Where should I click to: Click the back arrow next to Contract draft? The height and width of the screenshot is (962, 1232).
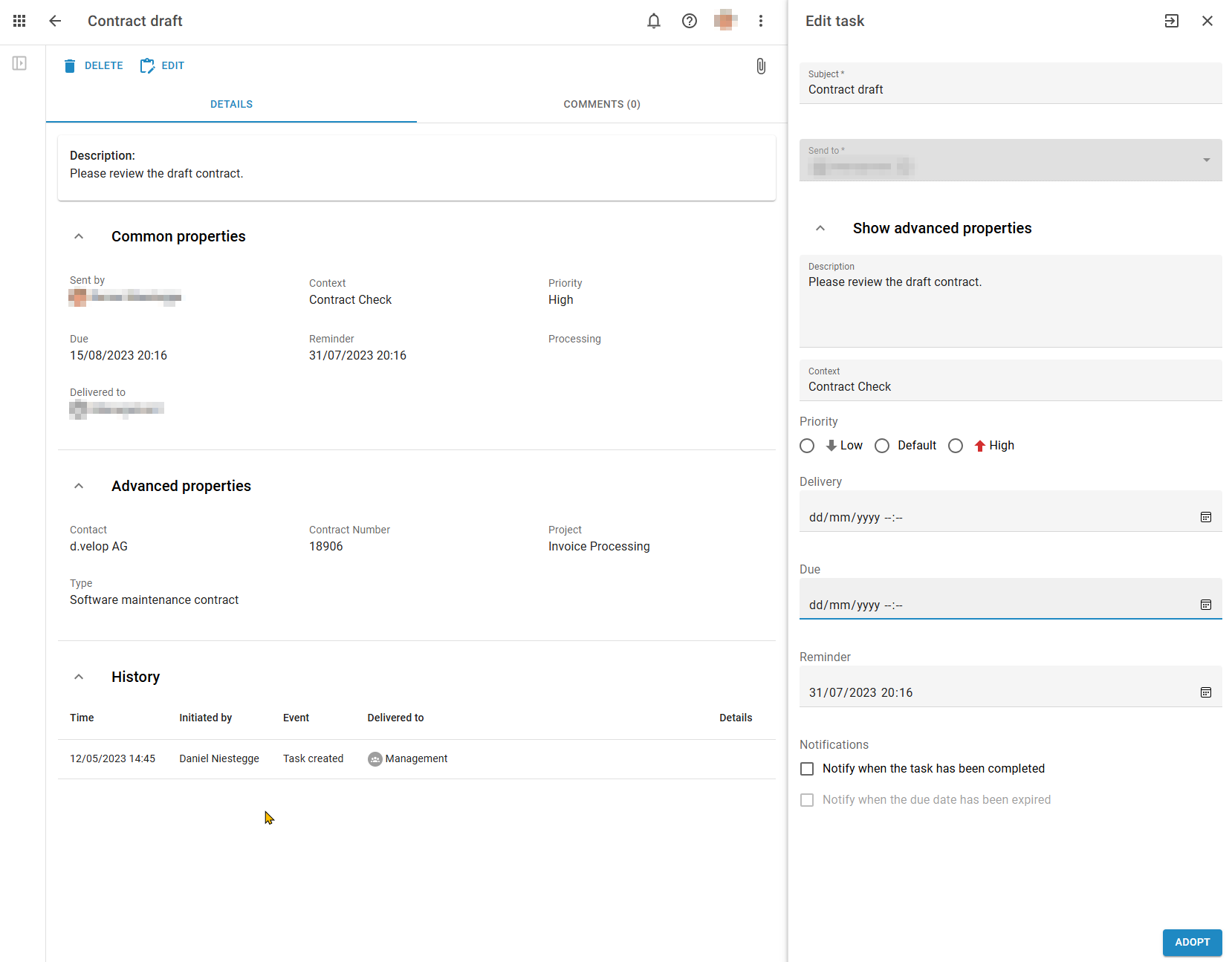[x=55, y=21]
